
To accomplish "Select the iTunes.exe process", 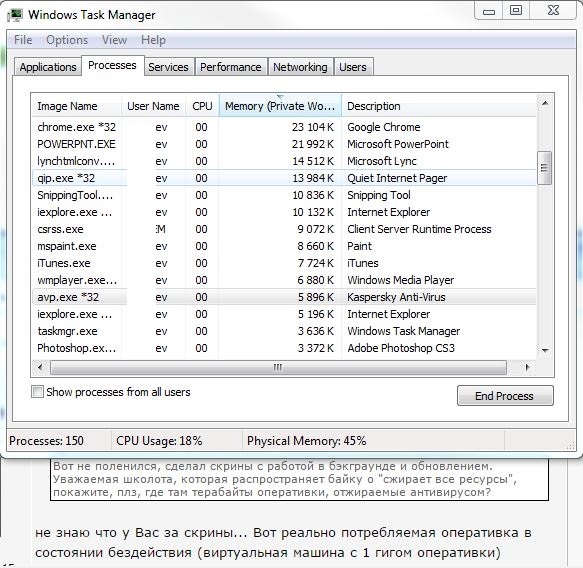I will pyautogui.click(x=284, y=263).
